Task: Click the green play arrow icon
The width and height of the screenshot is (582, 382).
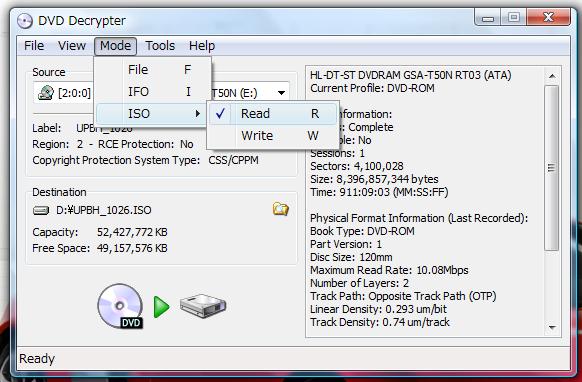Action: 161,307
